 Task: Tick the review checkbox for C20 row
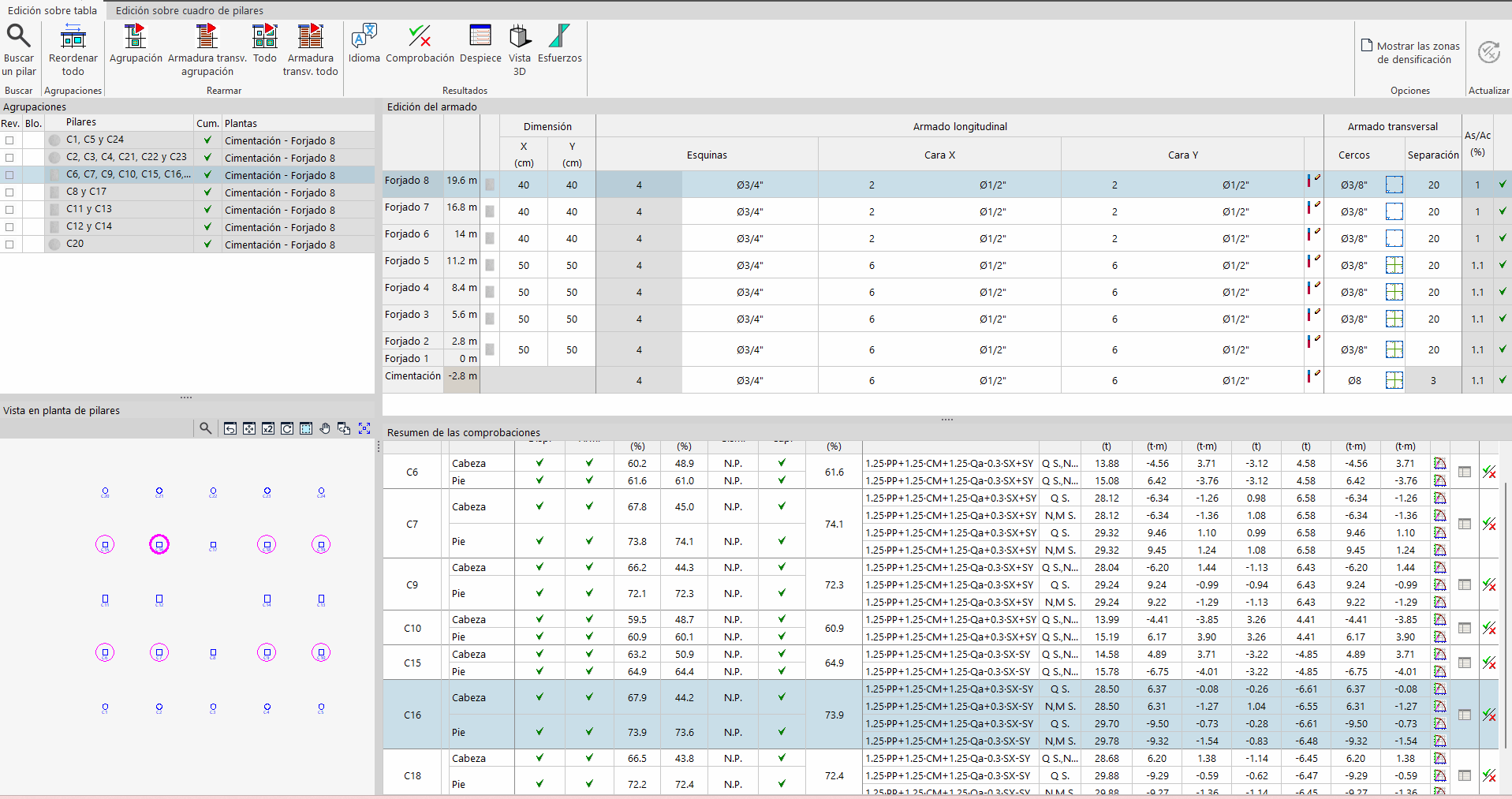tap(9, 245)
